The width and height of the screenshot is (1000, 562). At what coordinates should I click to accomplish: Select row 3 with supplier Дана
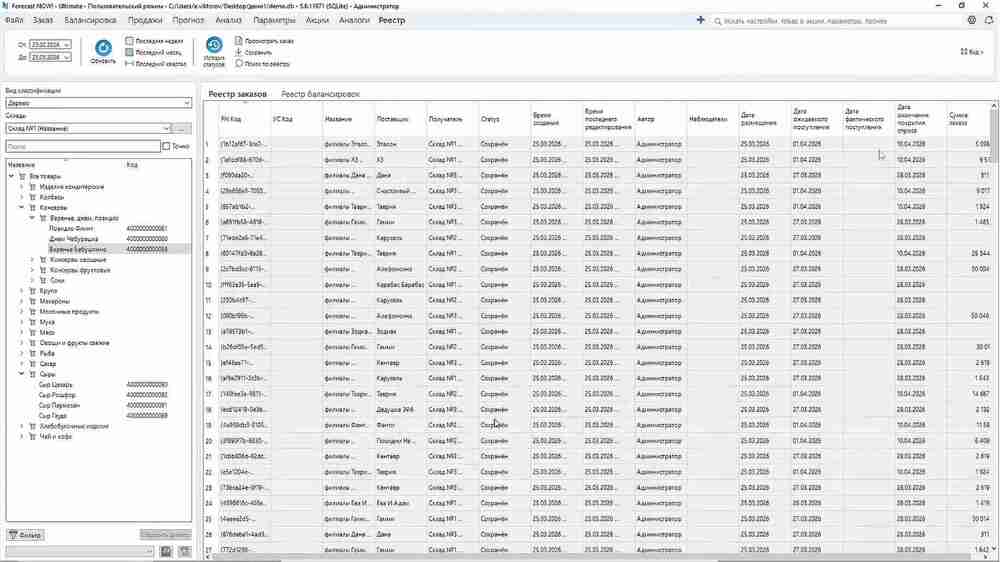pyautogui.click(x=597, y=175)
